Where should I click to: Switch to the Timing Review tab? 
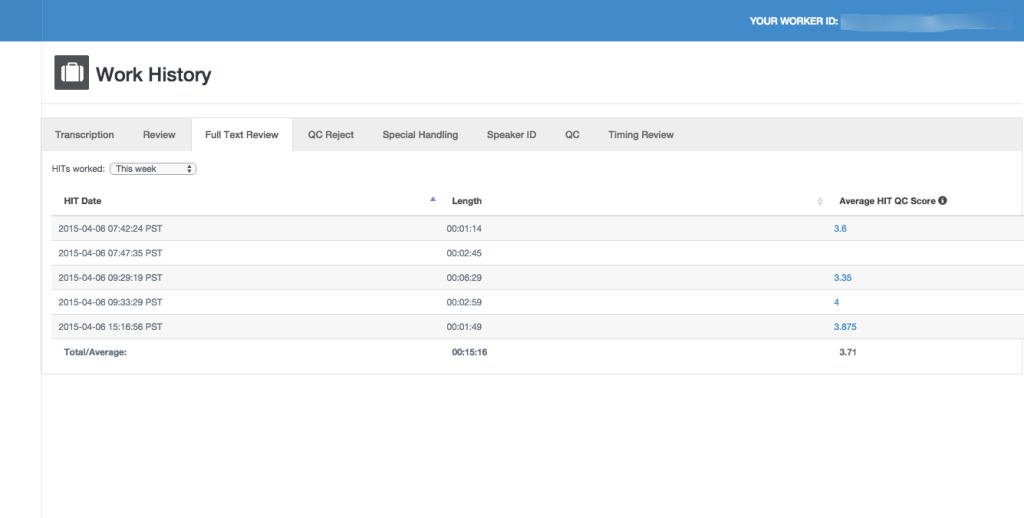641,135
